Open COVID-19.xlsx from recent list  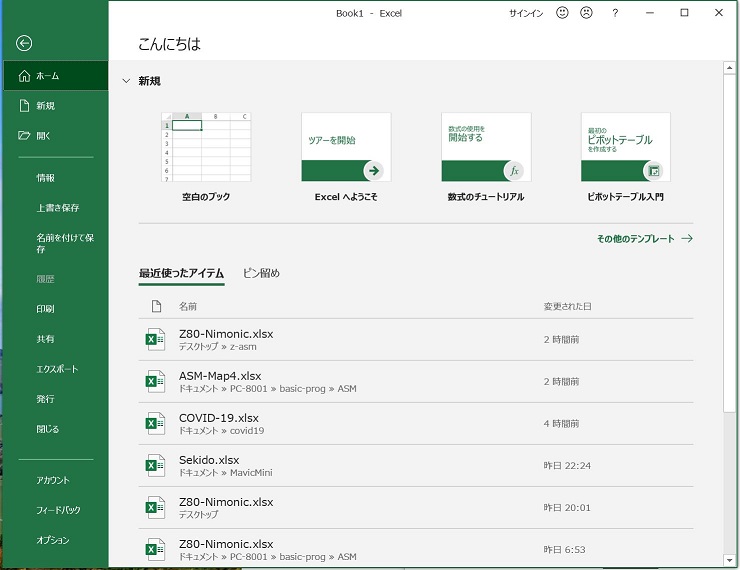pos(416,423)
